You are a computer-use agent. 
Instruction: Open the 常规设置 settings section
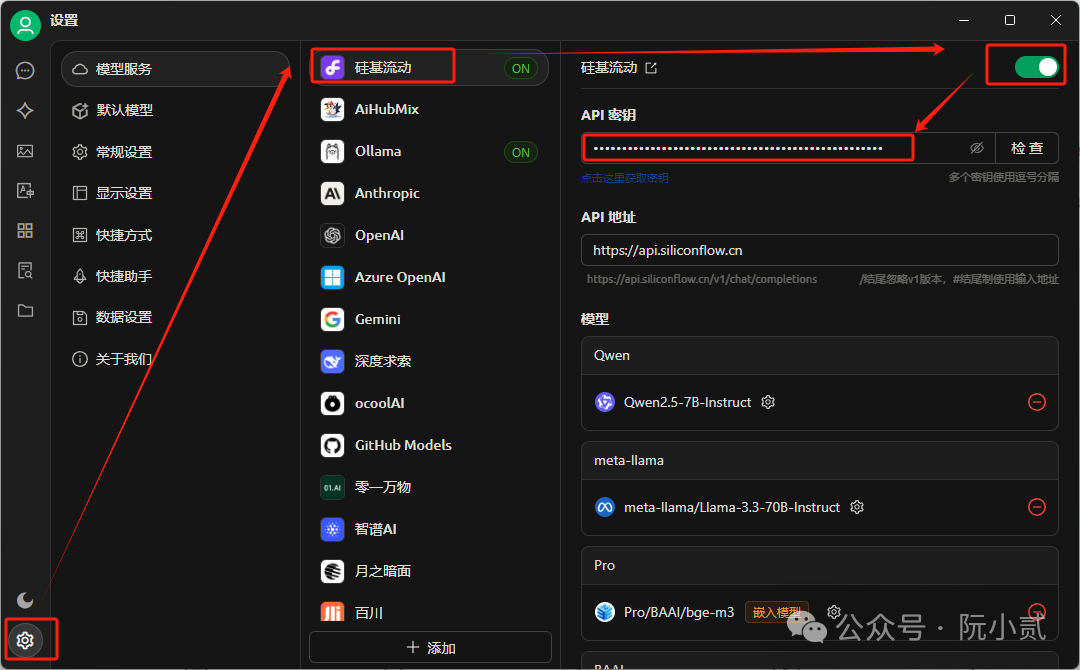point(175,152)
